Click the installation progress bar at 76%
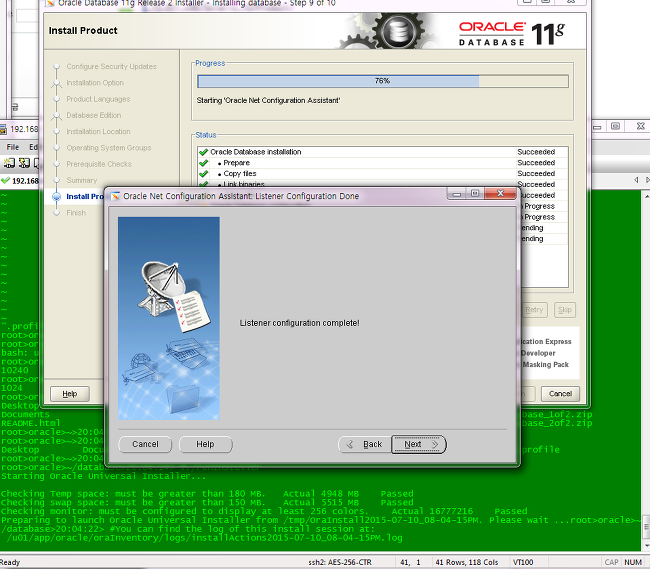Viewport: 650px width, 569px height. click(383, 81)
